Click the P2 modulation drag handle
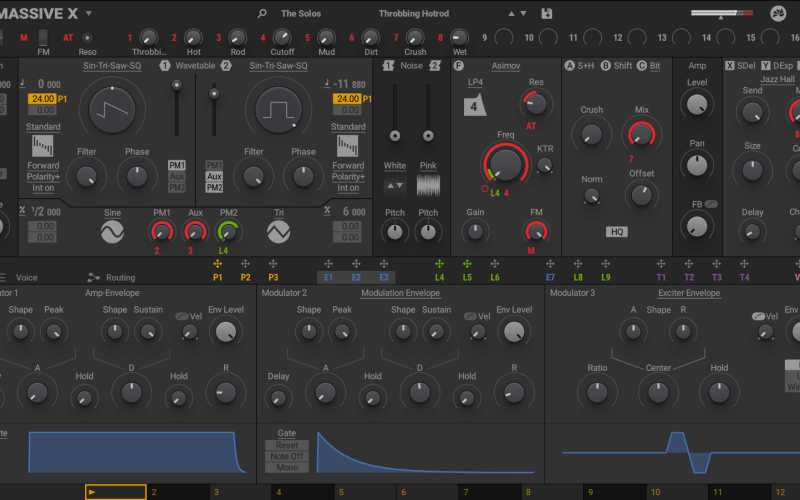800x500 pixels. pos(245,264)
